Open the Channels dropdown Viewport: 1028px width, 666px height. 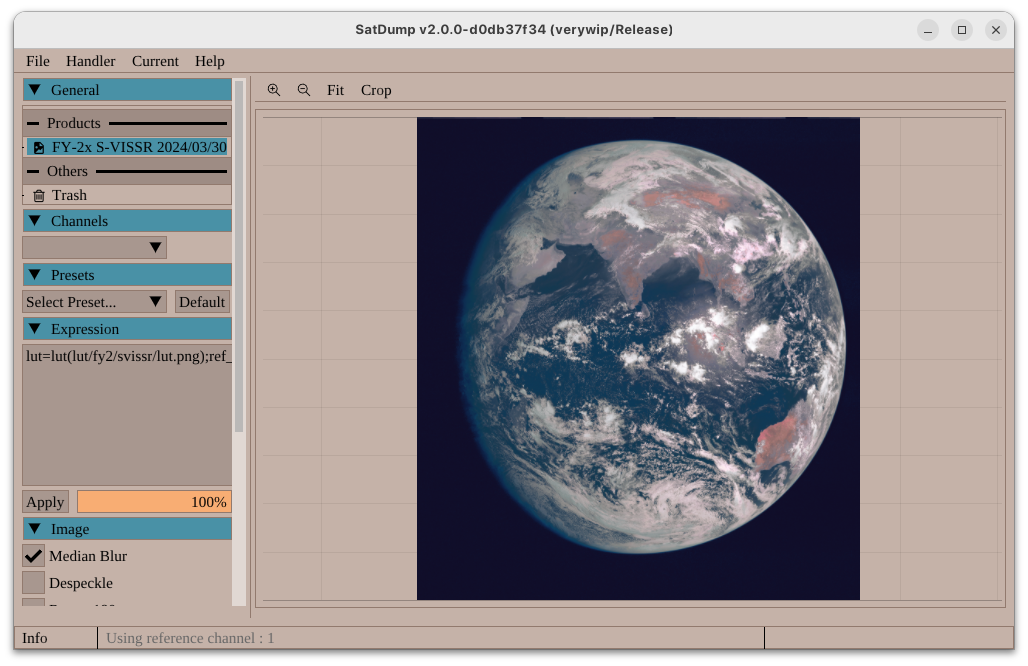(95, 248)
